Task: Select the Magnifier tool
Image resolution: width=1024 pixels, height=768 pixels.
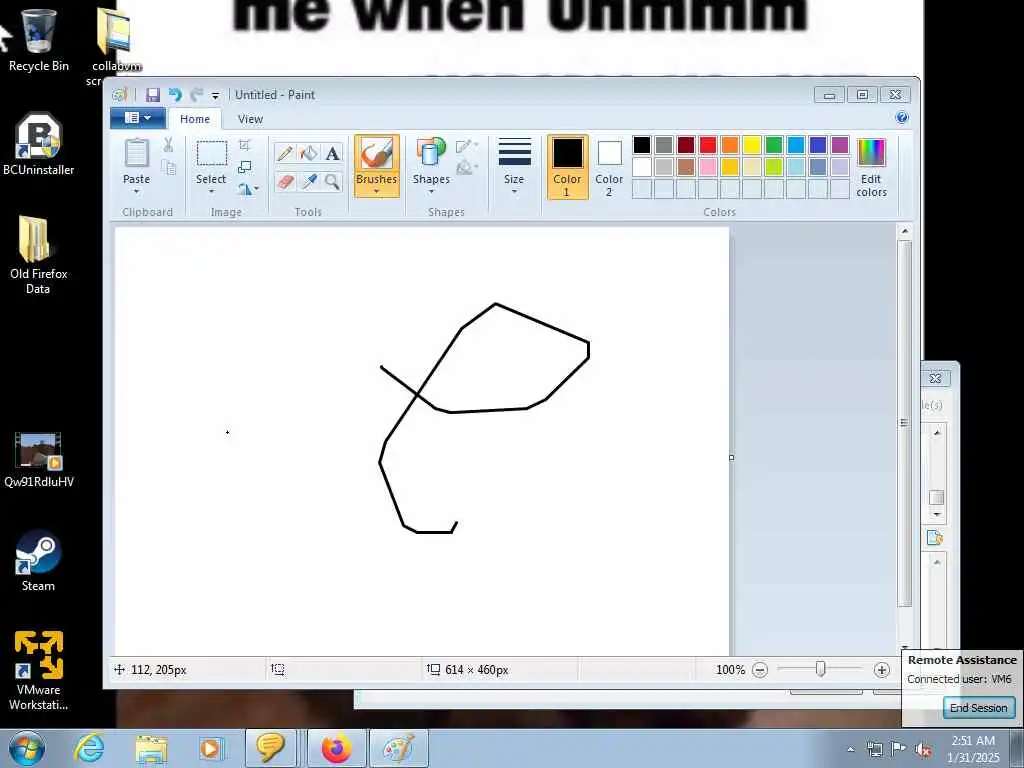Action: coord(332,181)
